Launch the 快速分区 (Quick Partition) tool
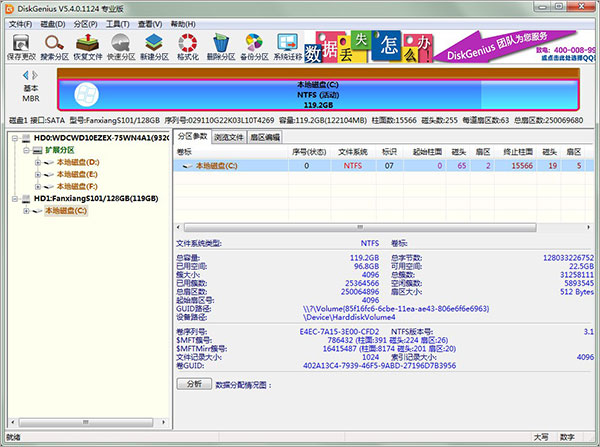Screen dimensions: 600x447 click(x=122, y=46)
